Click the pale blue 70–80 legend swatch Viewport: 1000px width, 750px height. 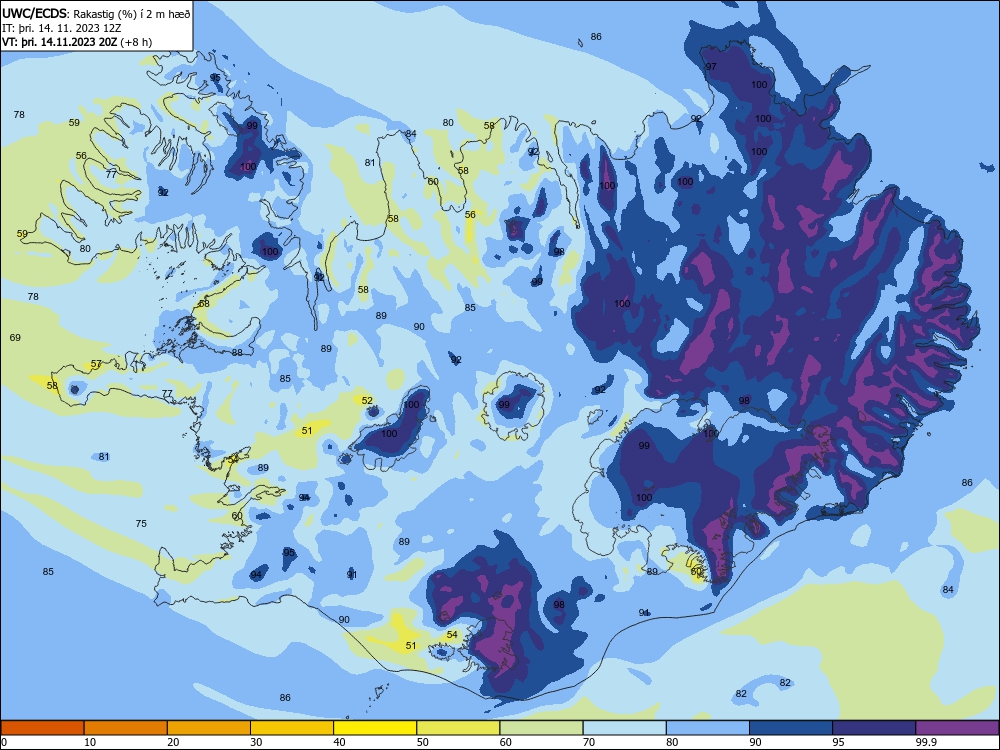[x=624, y=728]
